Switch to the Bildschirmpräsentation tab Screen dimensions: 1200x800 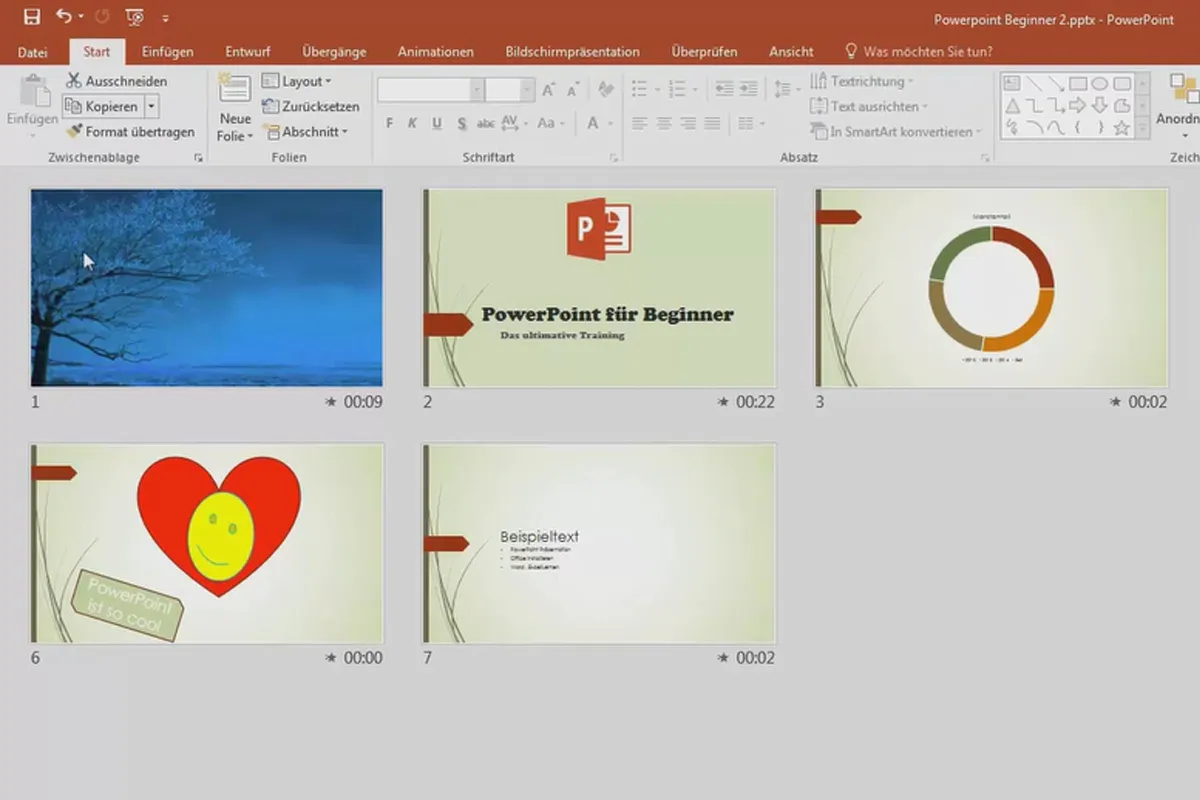572,52
